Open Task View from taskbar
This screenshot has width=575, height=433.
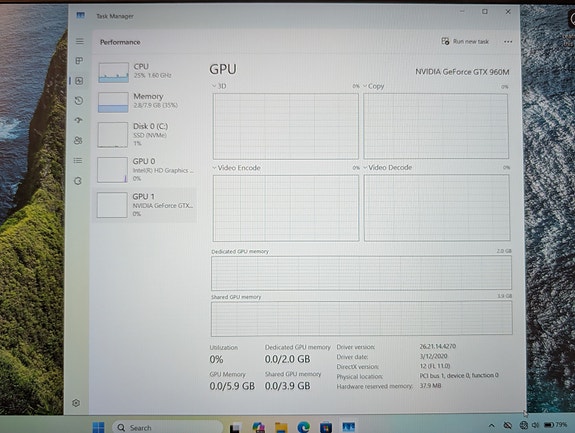[x=235, y=428]
